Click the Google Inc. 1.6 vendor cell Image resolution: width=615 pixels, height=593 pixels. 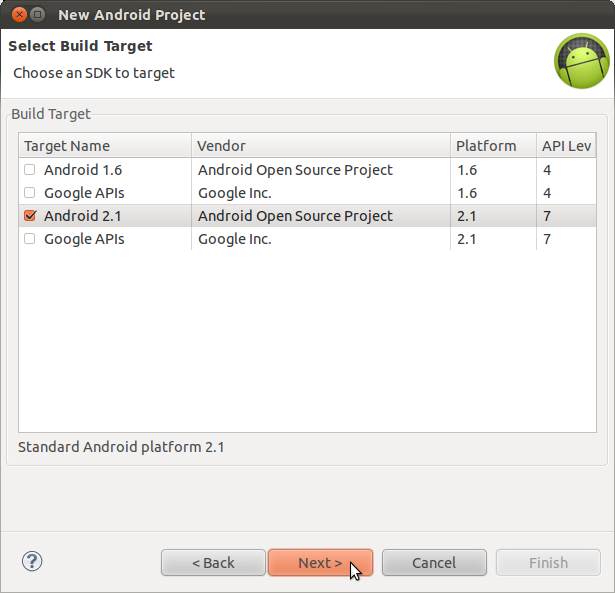coord(235,193)
